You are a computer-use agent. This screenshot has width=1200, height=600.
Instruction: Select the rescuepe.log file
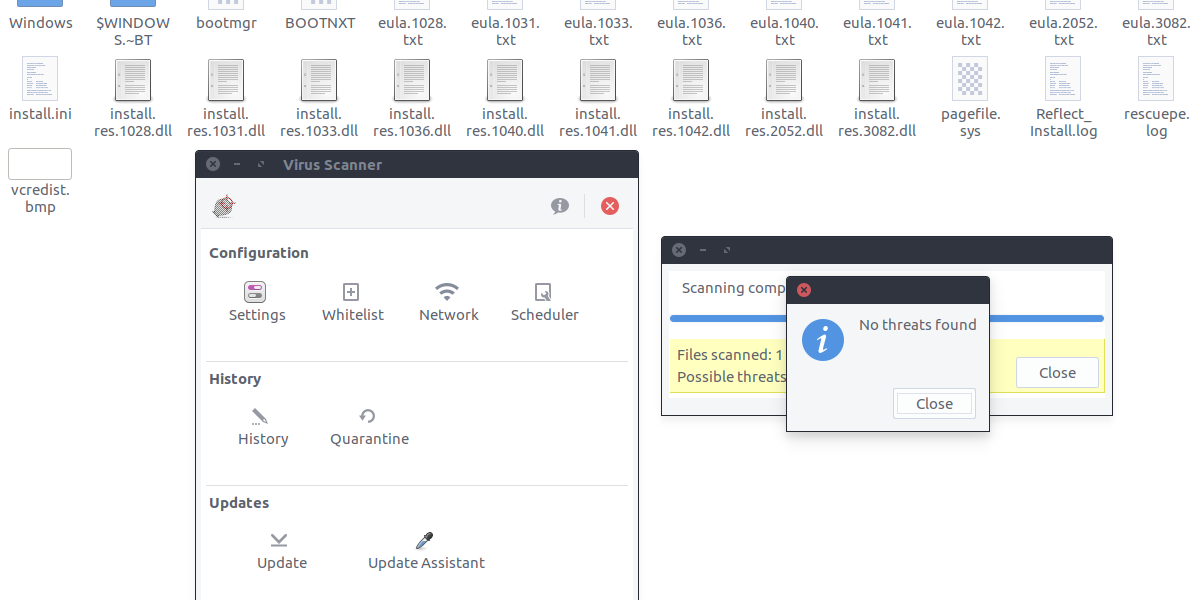click(x=1156, y=98)
